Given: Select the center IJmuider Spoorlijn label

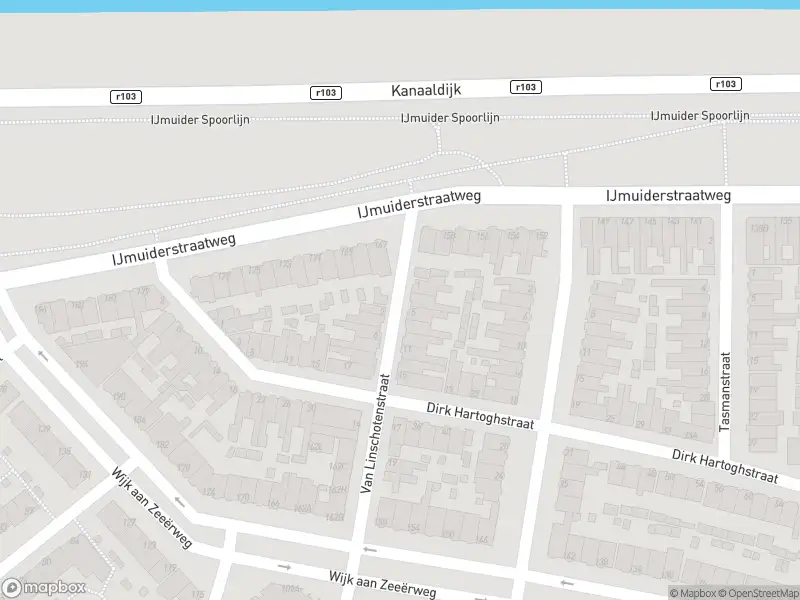Looking at the screenshot, I should point(449,118).
